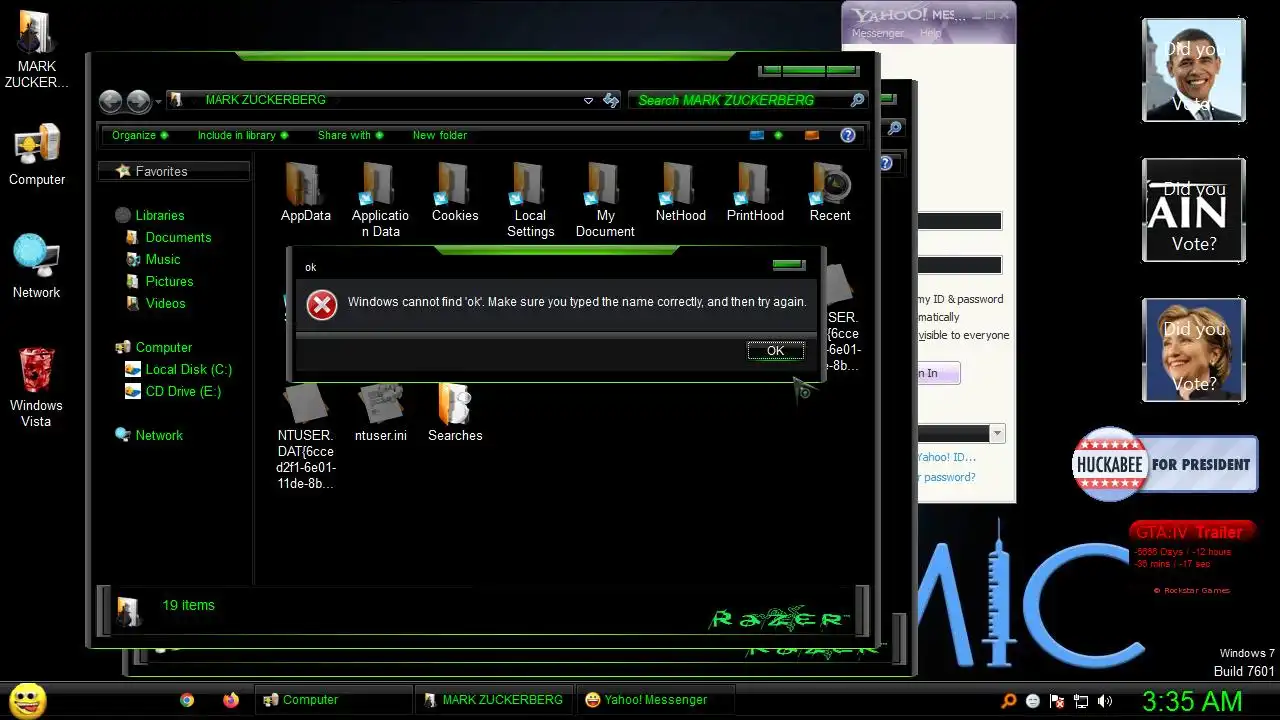
Task: Open Pictures library
Action: (x=159, y=281)
